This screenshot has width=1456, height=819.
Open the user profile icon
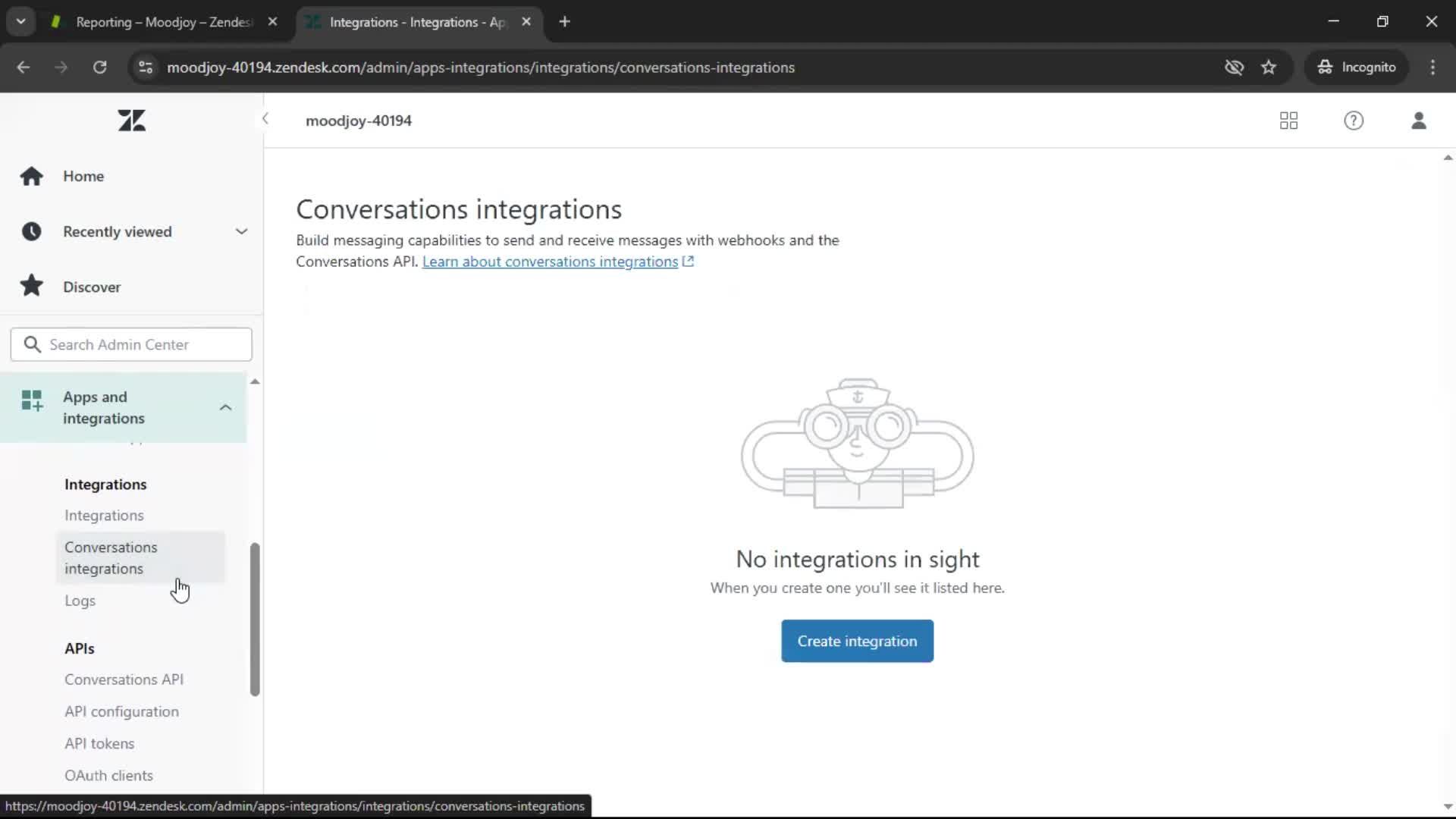pyautogui.click(x=1419, y=121)
